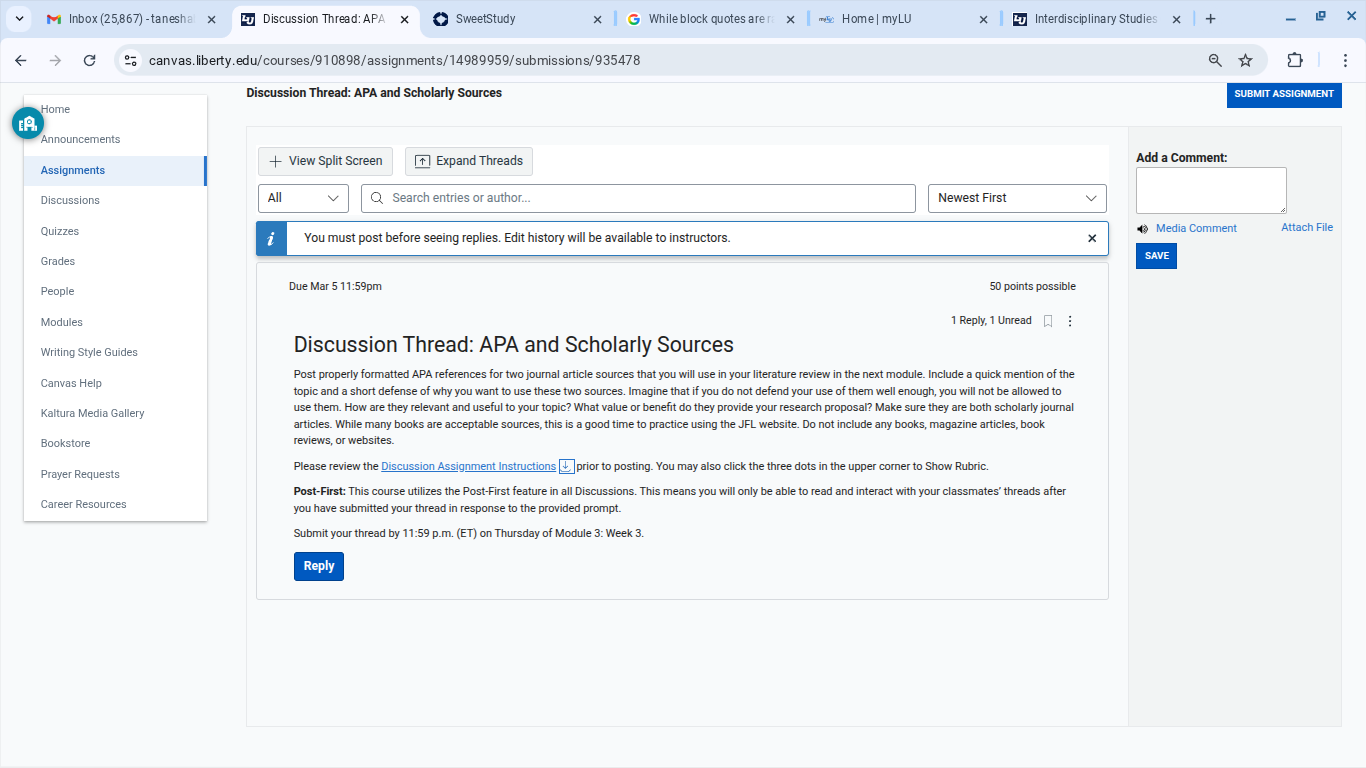Switch to the Google search tab
The image size is (1366, 768).
pos(710,19)
